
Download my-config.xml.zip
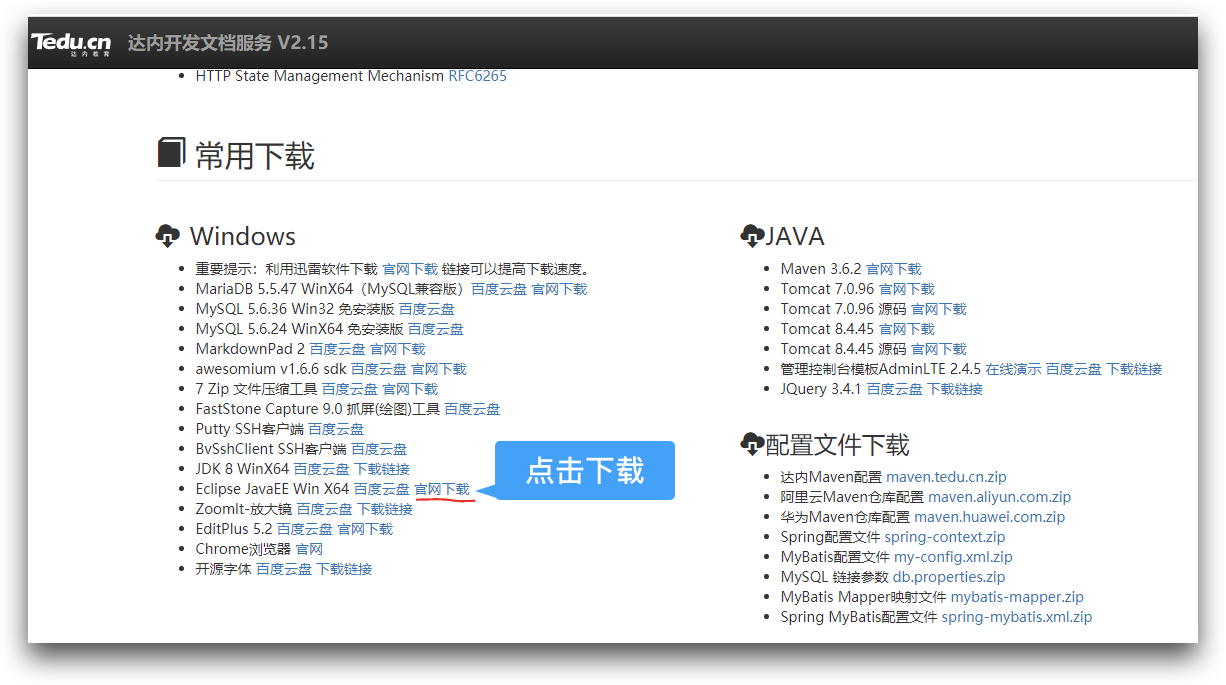[x=953, y=557]
